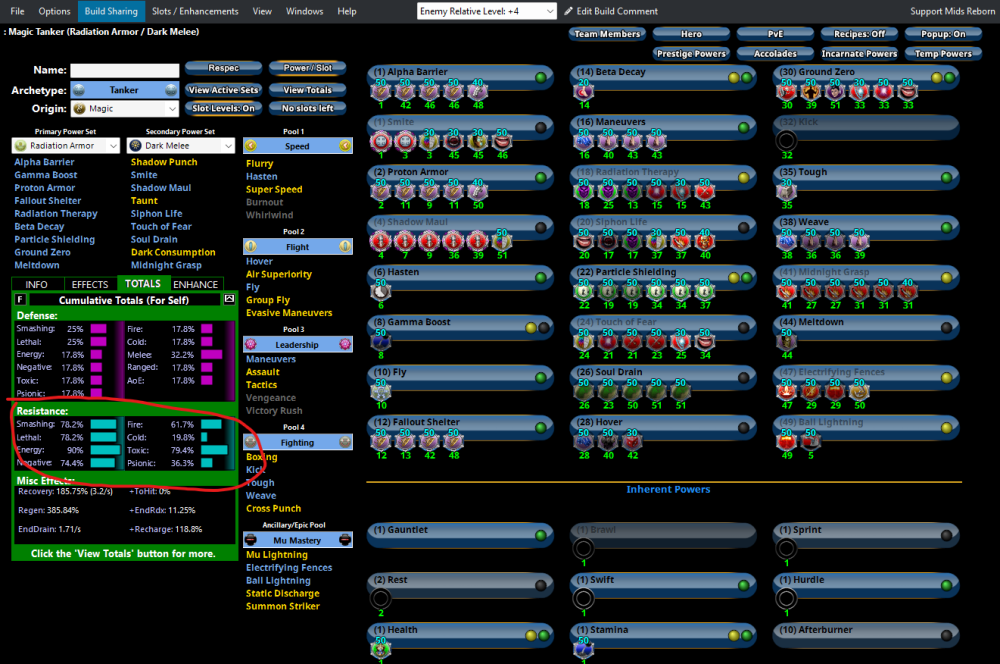This screenshot has width=1000, height=664.
Task: Toggle Recipes: Off button
Action: click(860, 34)
